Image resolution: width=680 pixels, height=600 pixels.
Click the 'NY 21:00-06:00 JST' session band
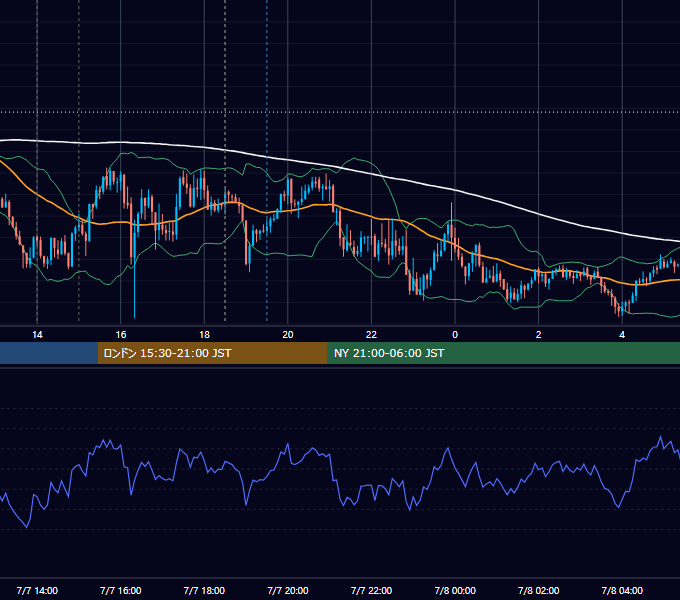coord(503,353)
